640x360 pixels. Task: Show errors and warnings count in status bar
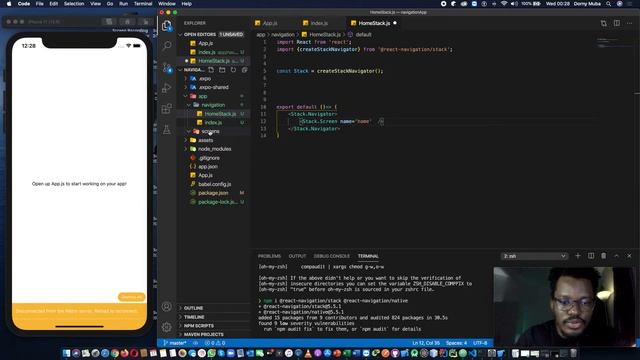215,343
